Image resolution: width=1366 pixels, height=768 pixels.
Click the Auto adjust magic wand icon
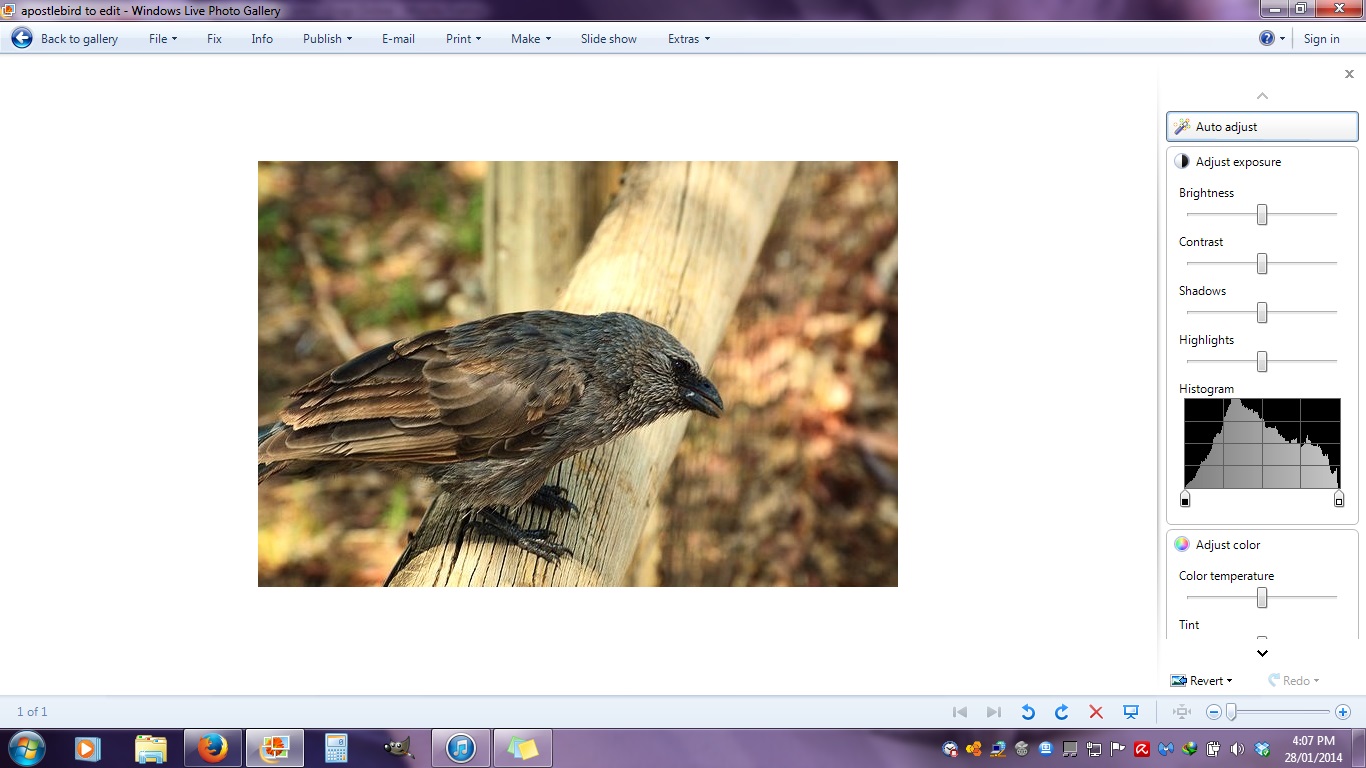pos(1182,127)
